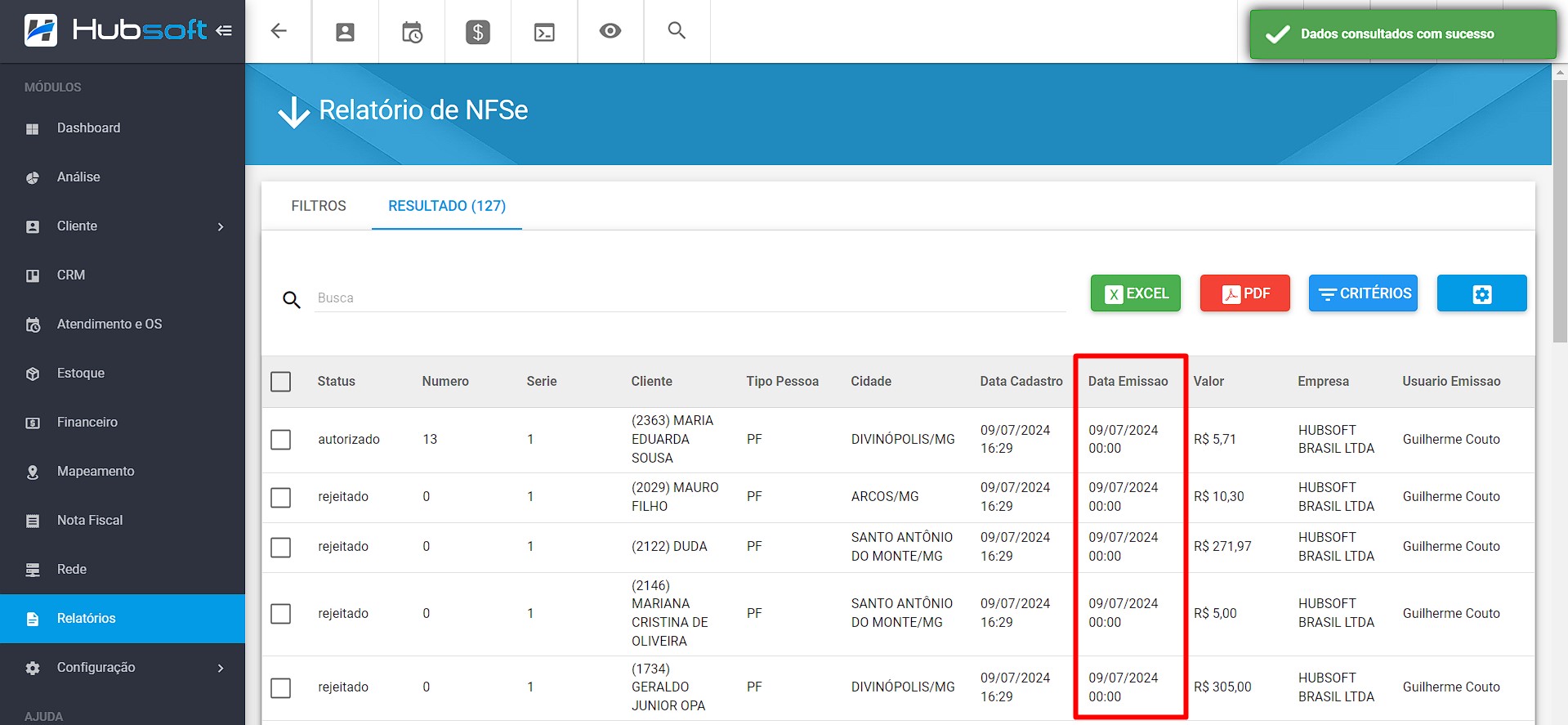Check the row for MAURO FILHO
1568x725 pixels.
[x=280, y=497]
